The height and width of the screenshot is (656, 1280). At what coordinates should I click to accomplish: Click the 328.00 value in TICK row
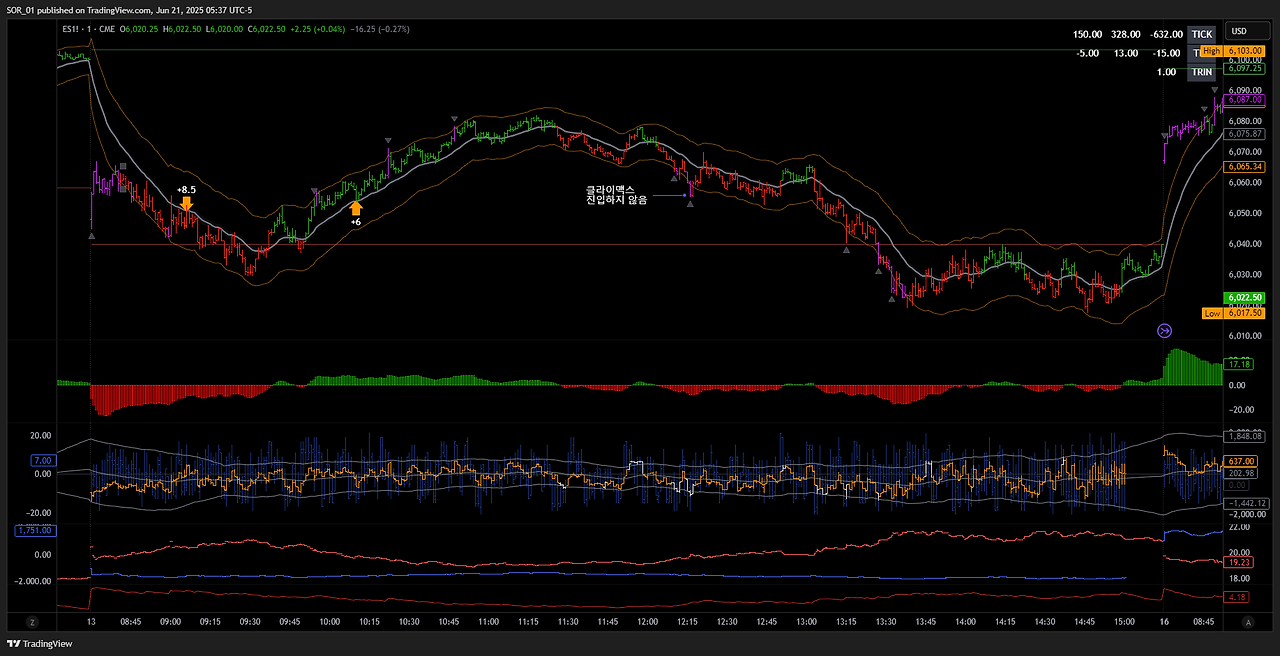1125,34
